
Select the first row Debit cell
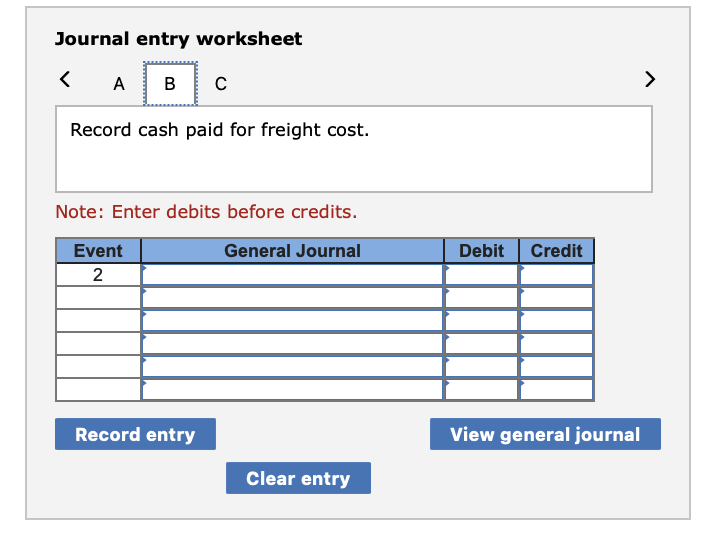point(481,275)
